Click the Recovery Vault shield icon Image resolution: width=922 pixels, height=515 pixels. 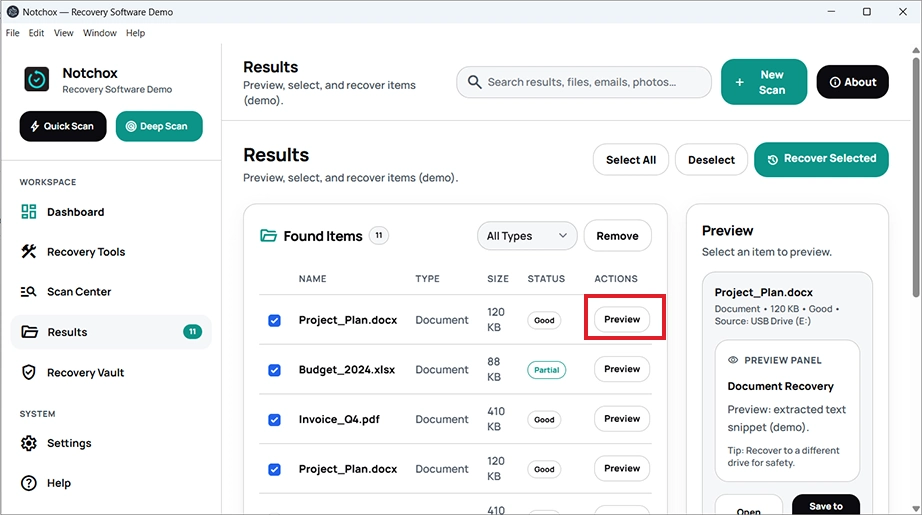pos(29,372)
